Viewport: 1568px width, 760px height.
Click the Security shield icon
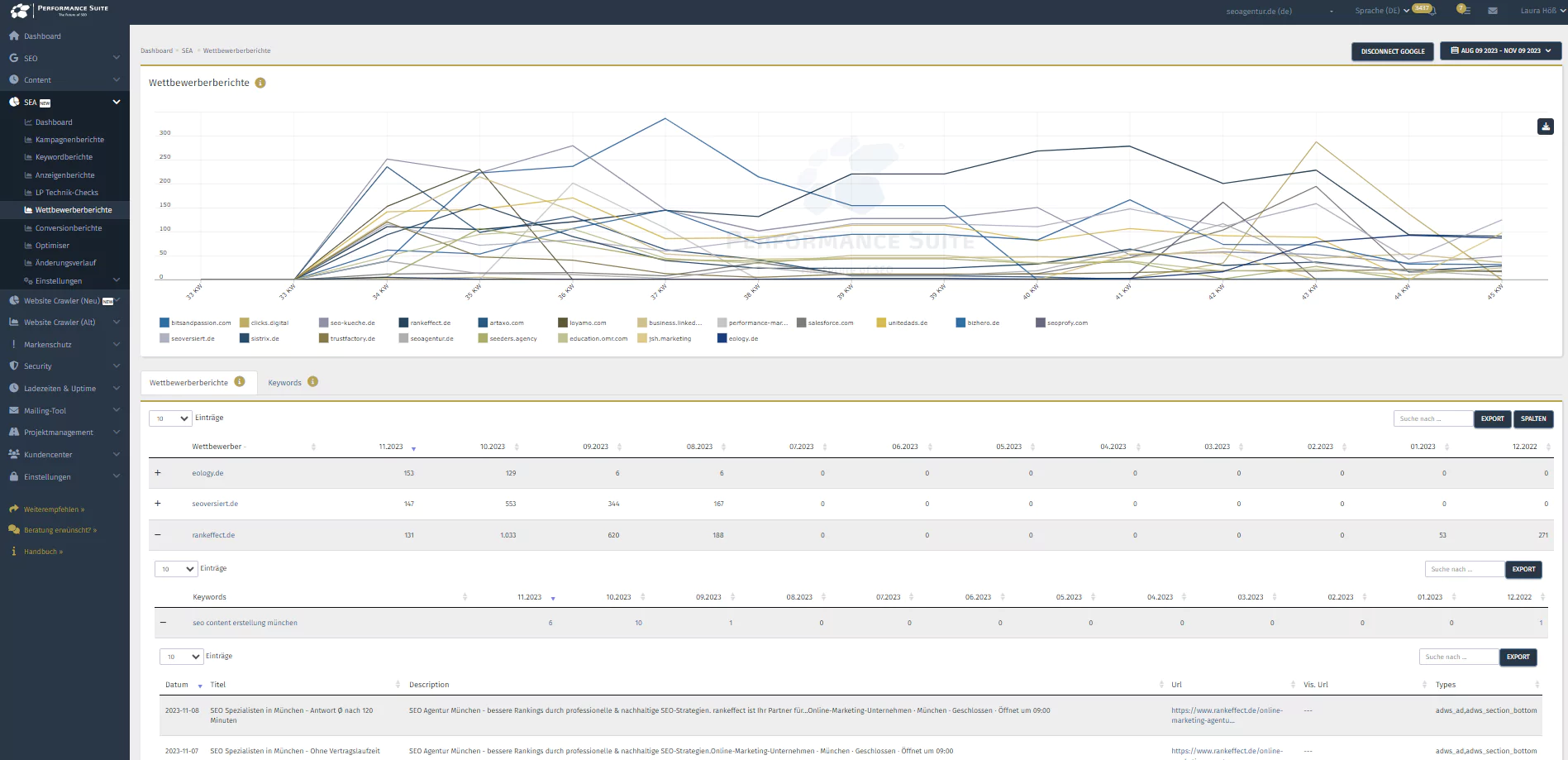[x=14, y=366]
